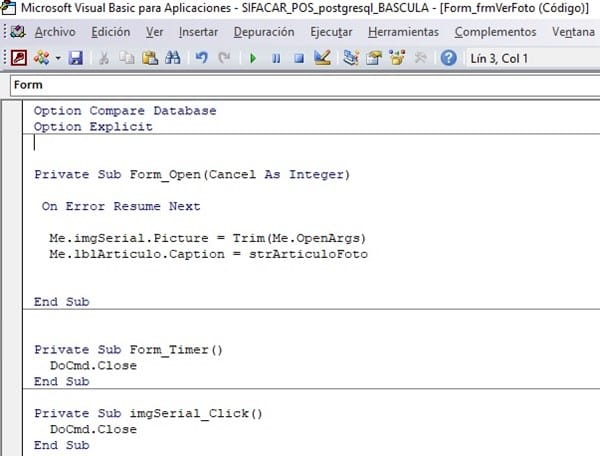The image size is (600, 456).
Task: Open the Insert Module dropdown arrow
Action: tap(58, 58)
